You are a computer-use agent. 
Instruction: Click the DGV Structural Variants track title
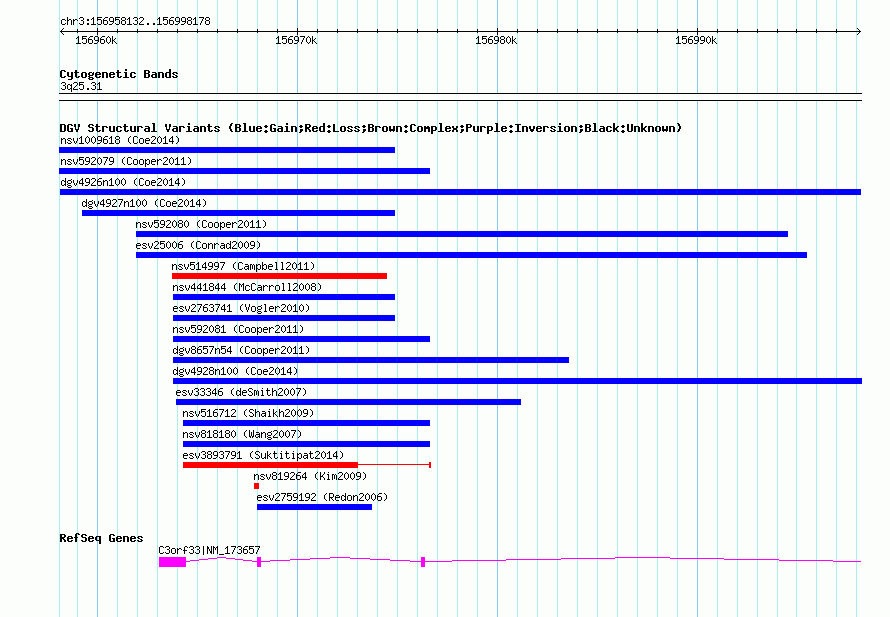click(x=370, y=128)
